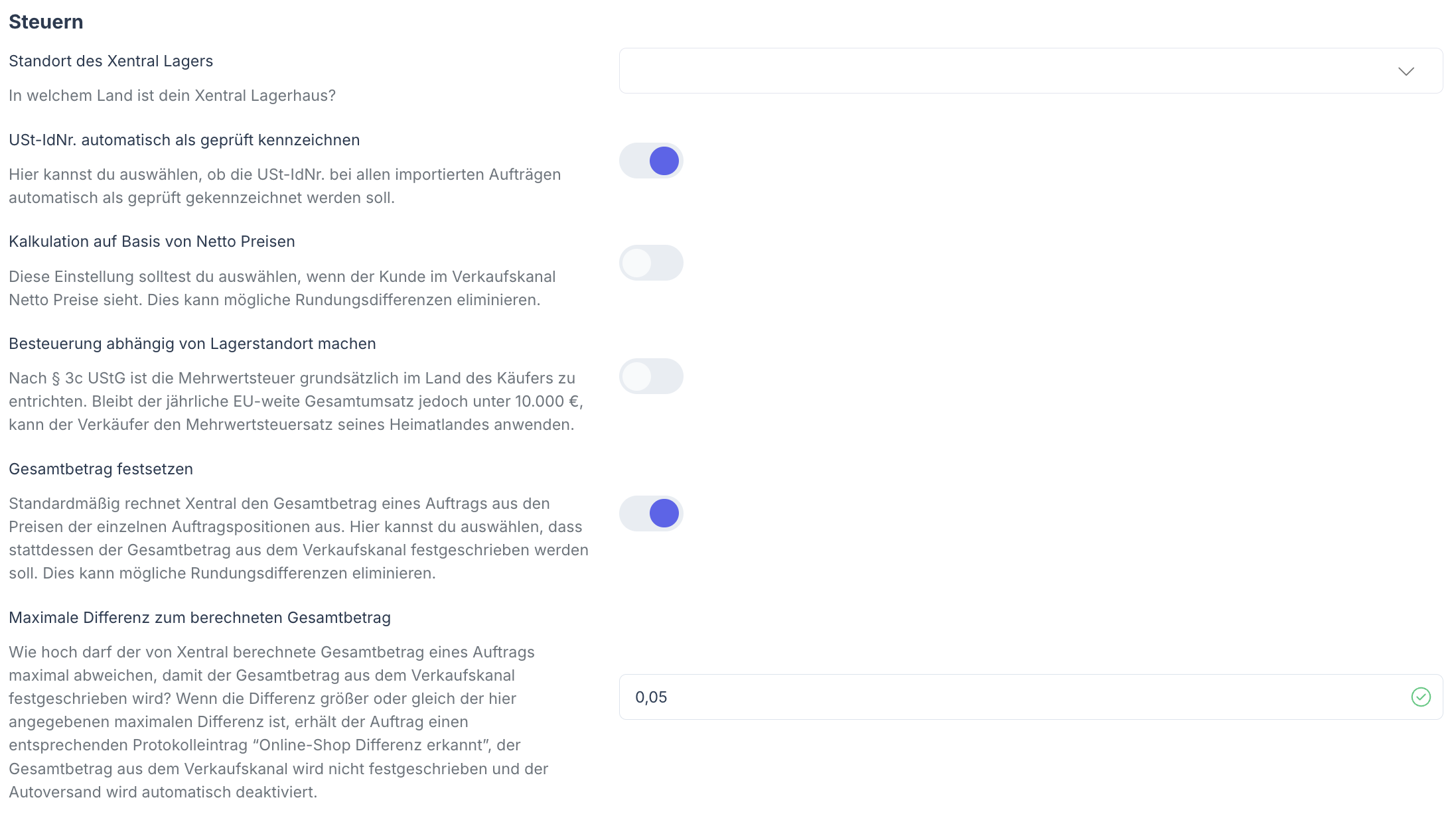Click the chevron on the Standort field

(x=1406, y=71)
